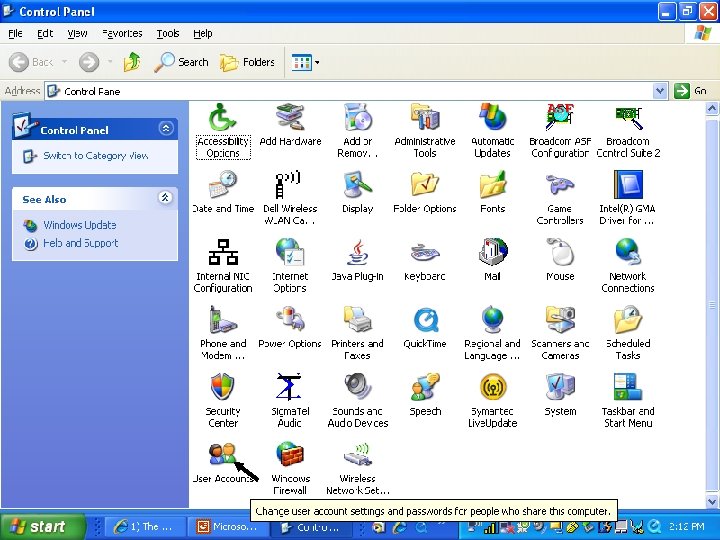This screenshot has width=720, height=540.
Task: Collapse the Control Panel side section
Action: point(166,128)
